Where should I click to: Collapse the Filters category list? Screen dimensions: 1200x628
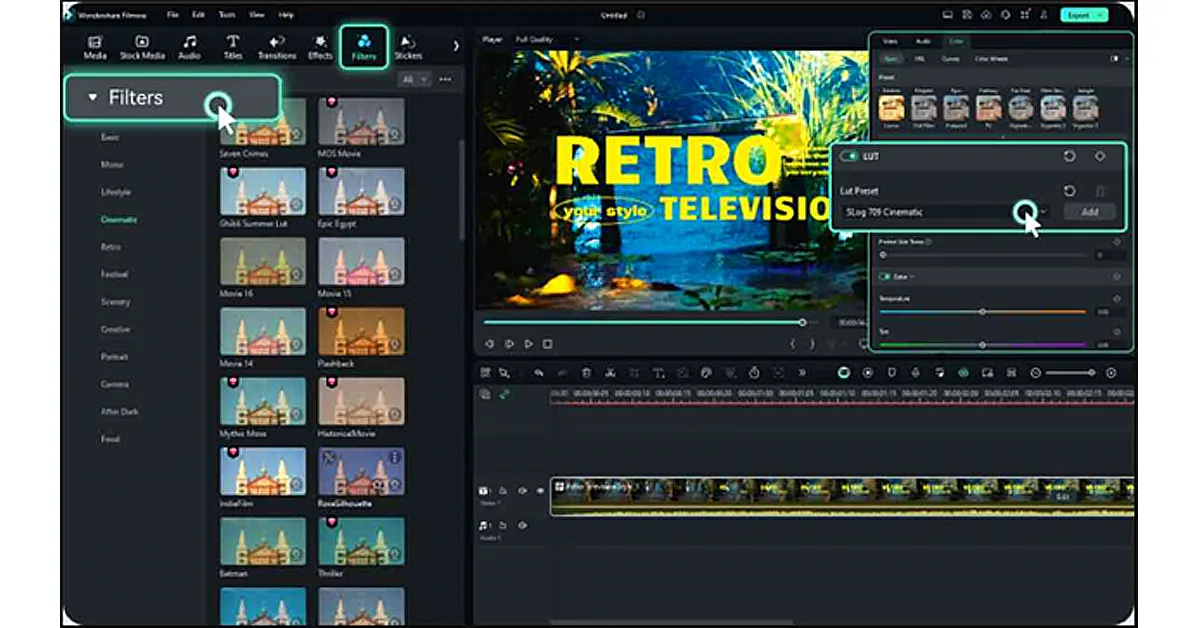(93, 98)
